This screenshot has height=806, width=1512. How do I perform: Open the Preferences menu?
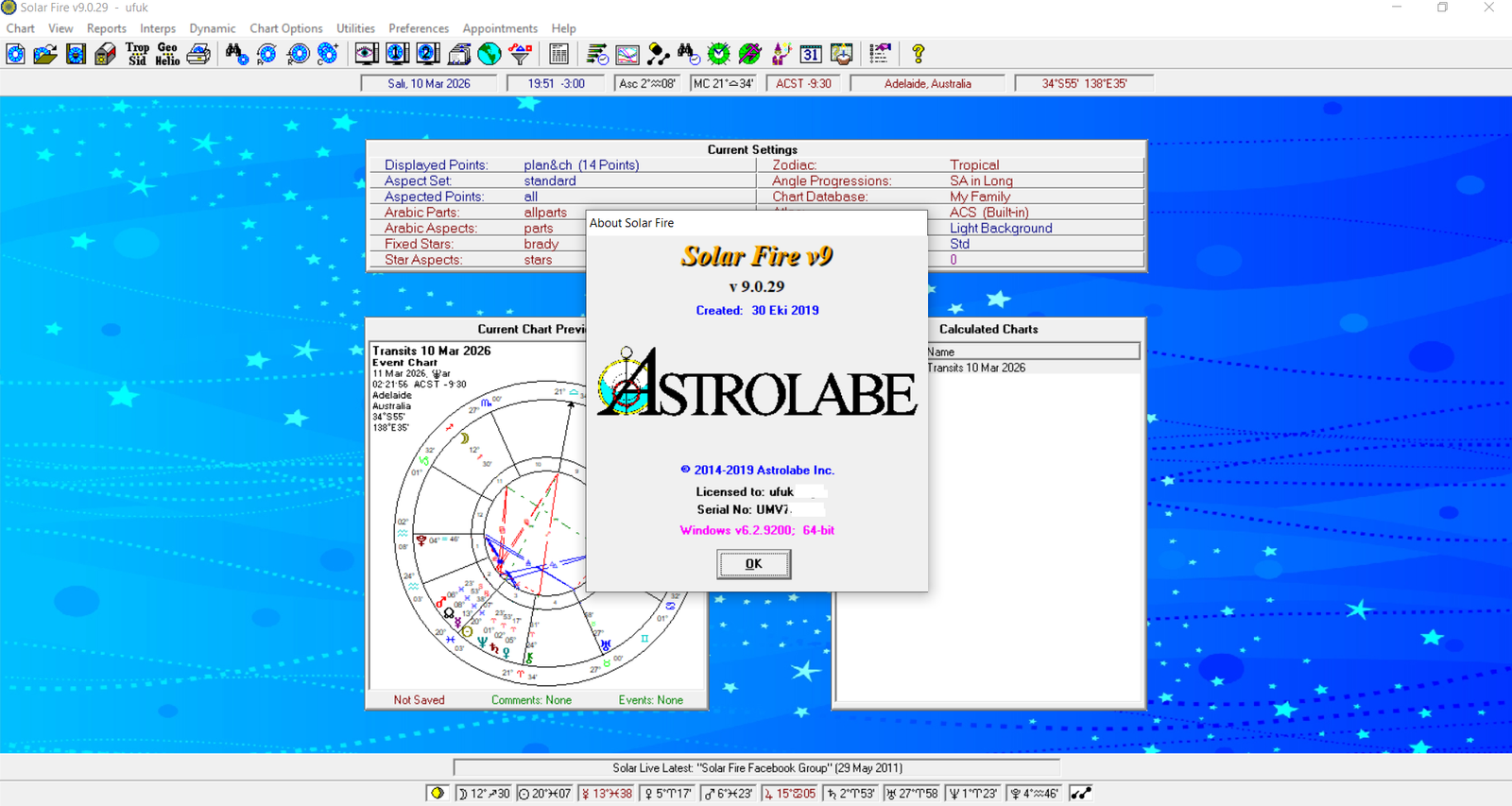419,28
